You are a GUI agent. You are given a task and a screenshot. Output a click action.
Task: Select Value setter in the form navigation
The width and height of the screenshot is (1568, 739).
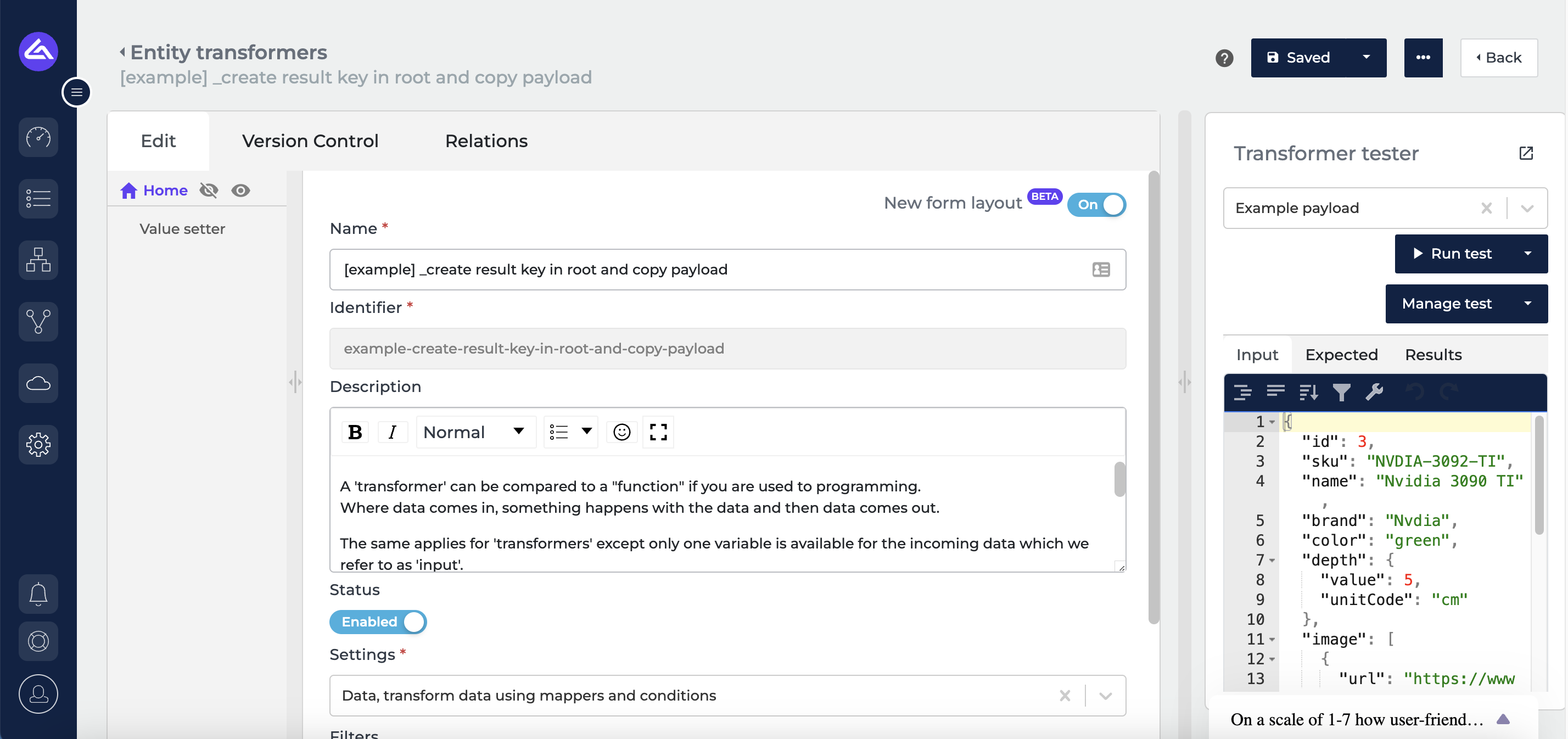(182, 229)
